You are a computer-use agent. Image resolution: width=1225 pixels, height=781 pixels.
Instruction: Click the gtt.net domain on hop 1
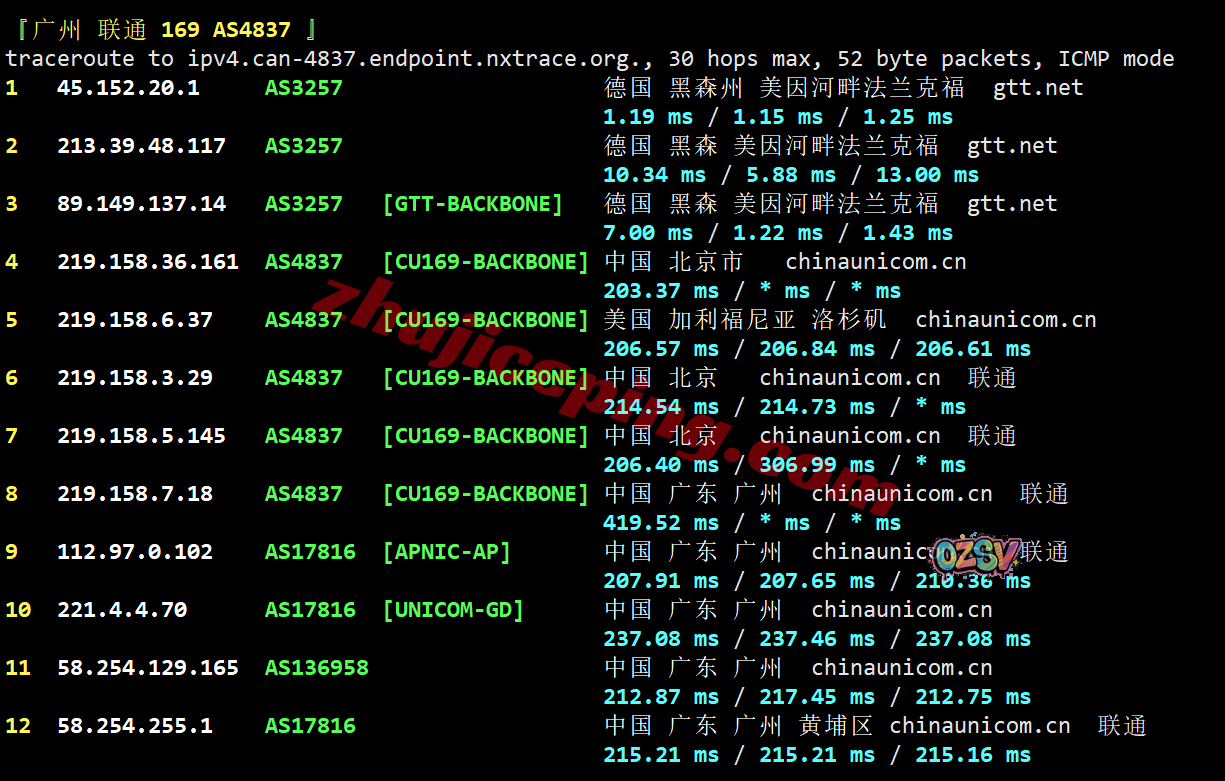(x=1038, y=88)
